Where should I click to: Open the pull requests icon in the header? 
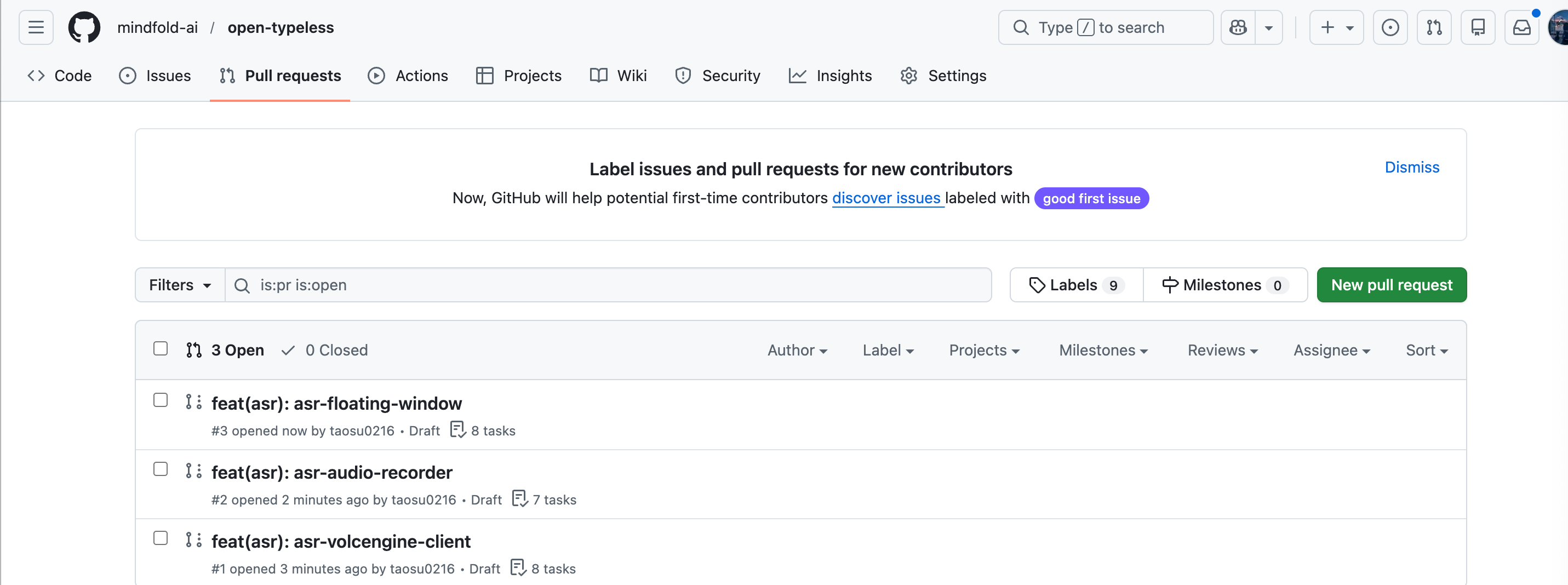pyautogui.click(x=1434, y=27)
